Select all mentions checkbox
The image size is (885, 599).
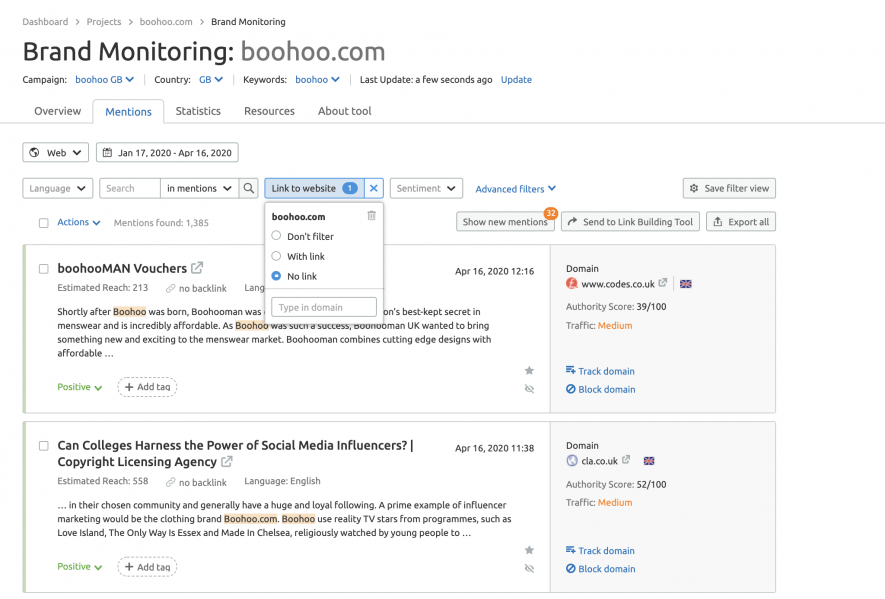point(43,223)
